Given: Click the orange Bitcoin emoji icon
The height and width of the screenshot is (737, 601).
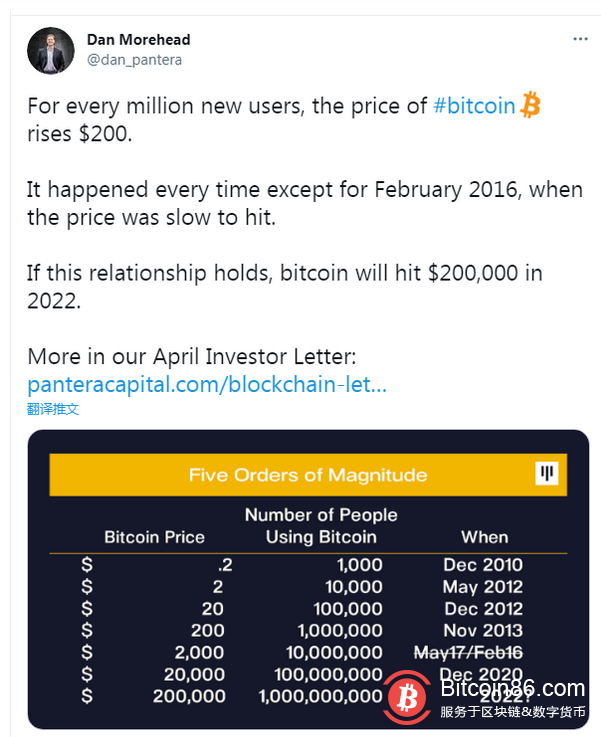Looking at the screenshot, I should coord(530,106).
